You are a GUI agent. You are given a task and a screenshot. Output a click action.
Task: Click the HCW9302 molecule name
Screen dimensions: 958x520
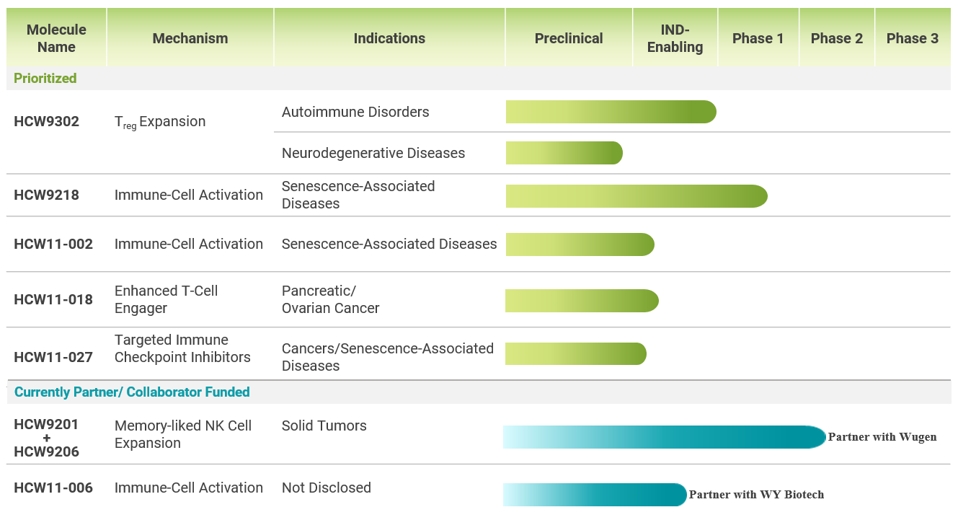click(x=46, y=121)
